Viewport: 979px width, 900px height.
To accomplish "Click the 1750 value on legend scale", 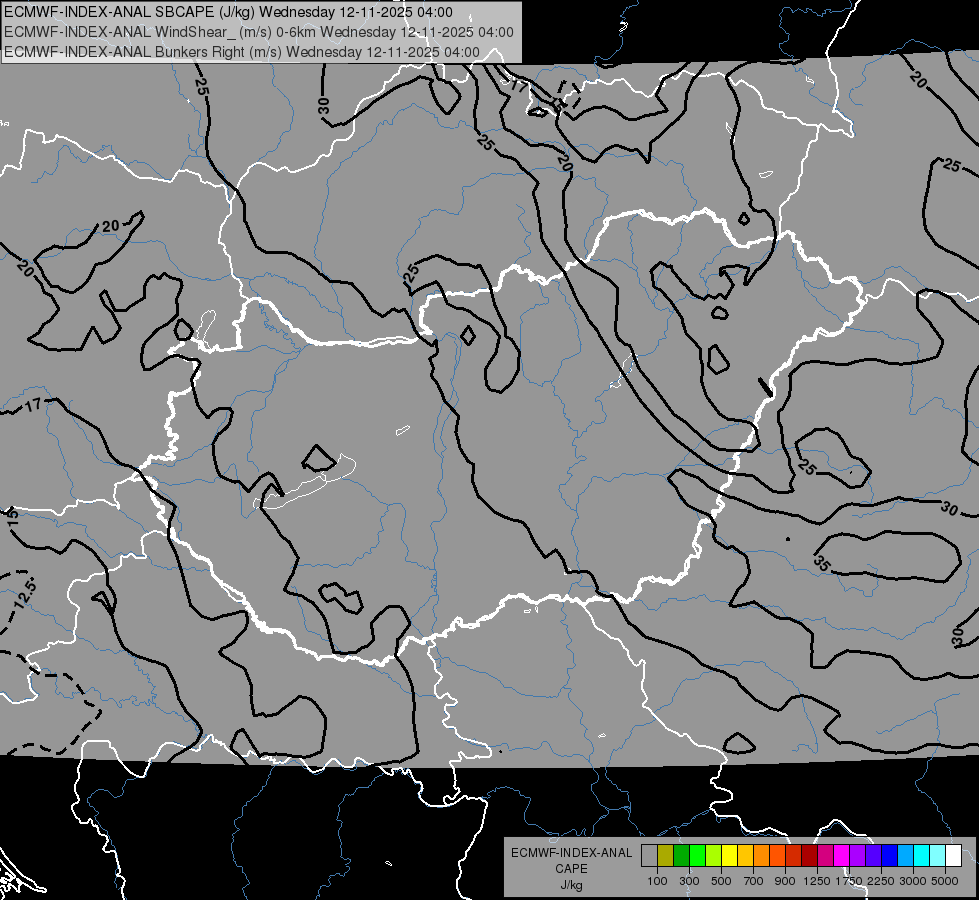I will (849, 881).
